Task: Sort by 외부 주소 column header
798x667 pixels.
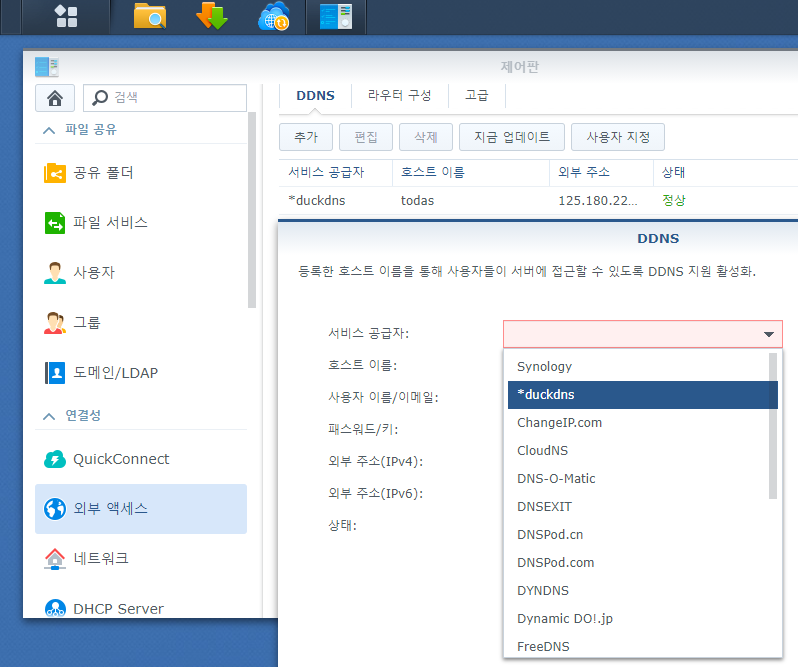Action: (x=602, y=172)
